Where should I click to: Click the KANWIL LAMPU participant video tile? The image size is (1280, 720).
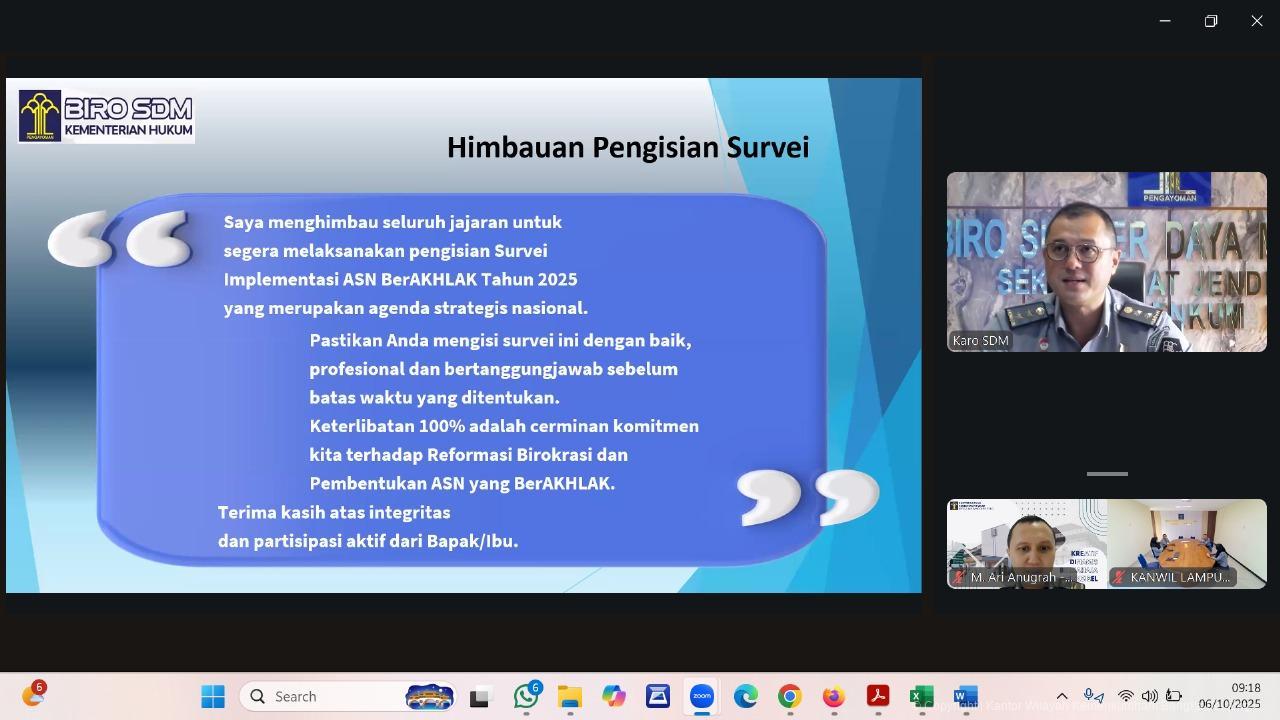point(1187,543)
